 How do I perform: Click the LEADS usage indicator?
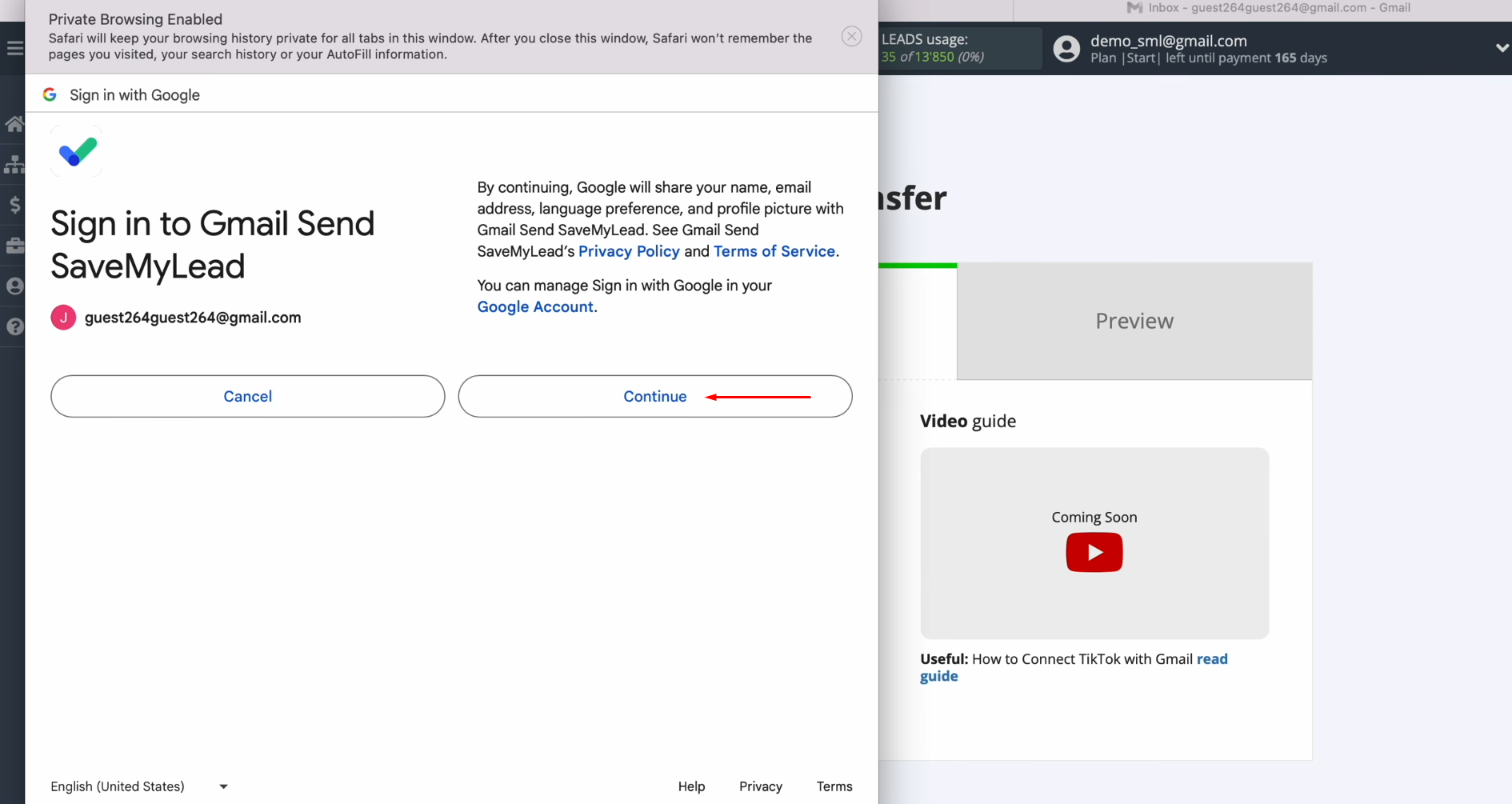point(960,48)
